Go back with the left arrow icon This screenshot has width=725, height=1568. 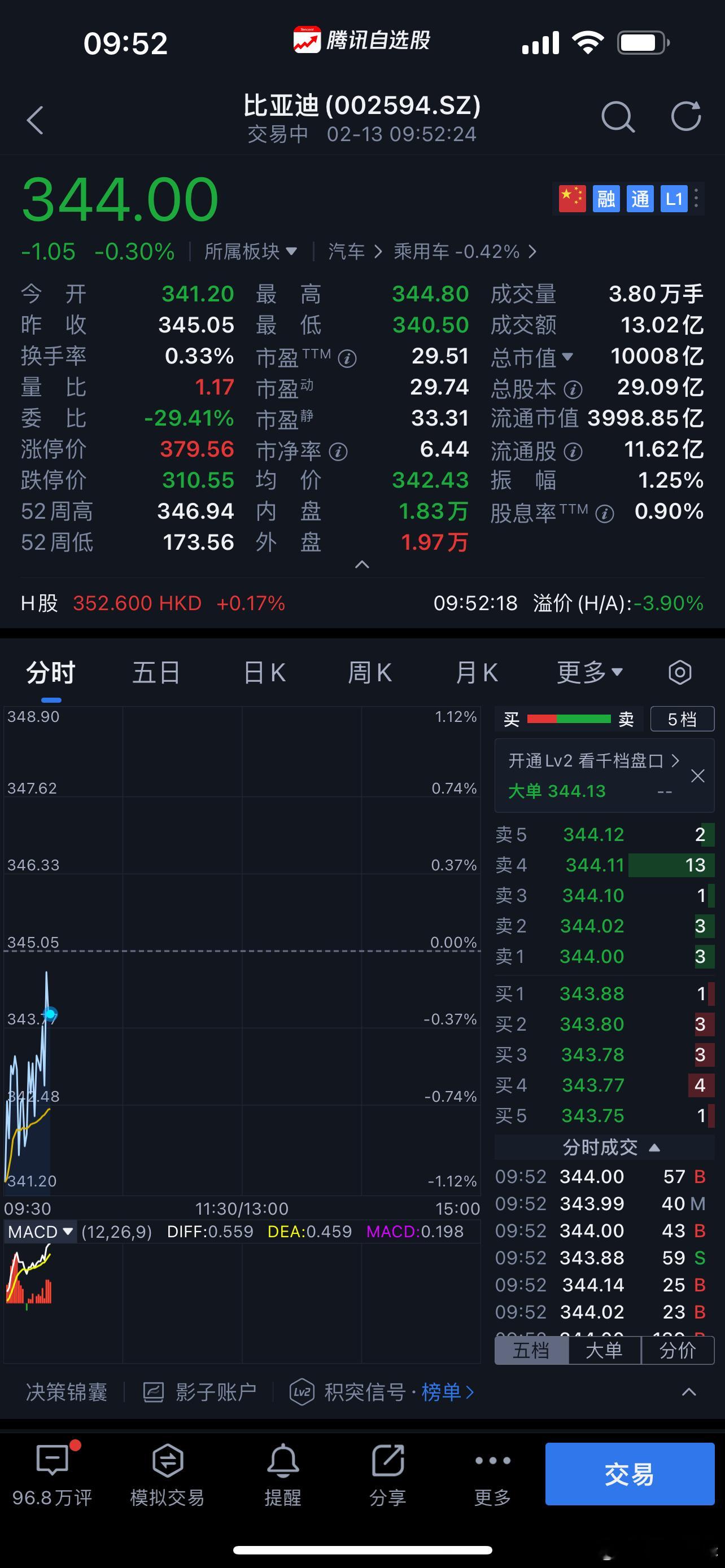36,120
